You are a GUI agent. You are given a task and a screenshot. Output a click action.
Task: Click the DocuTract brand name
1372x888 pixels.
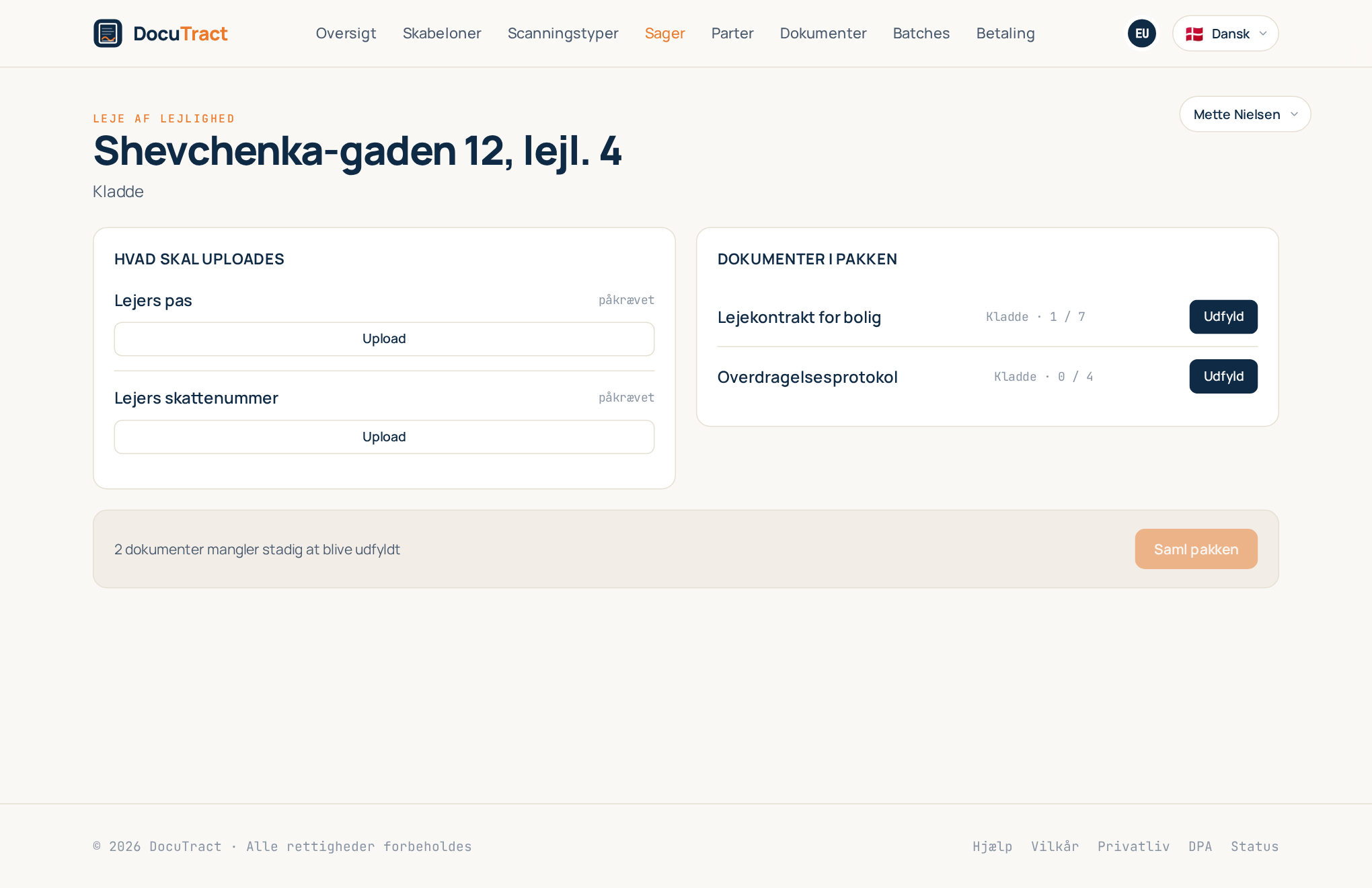pos(180,34)
